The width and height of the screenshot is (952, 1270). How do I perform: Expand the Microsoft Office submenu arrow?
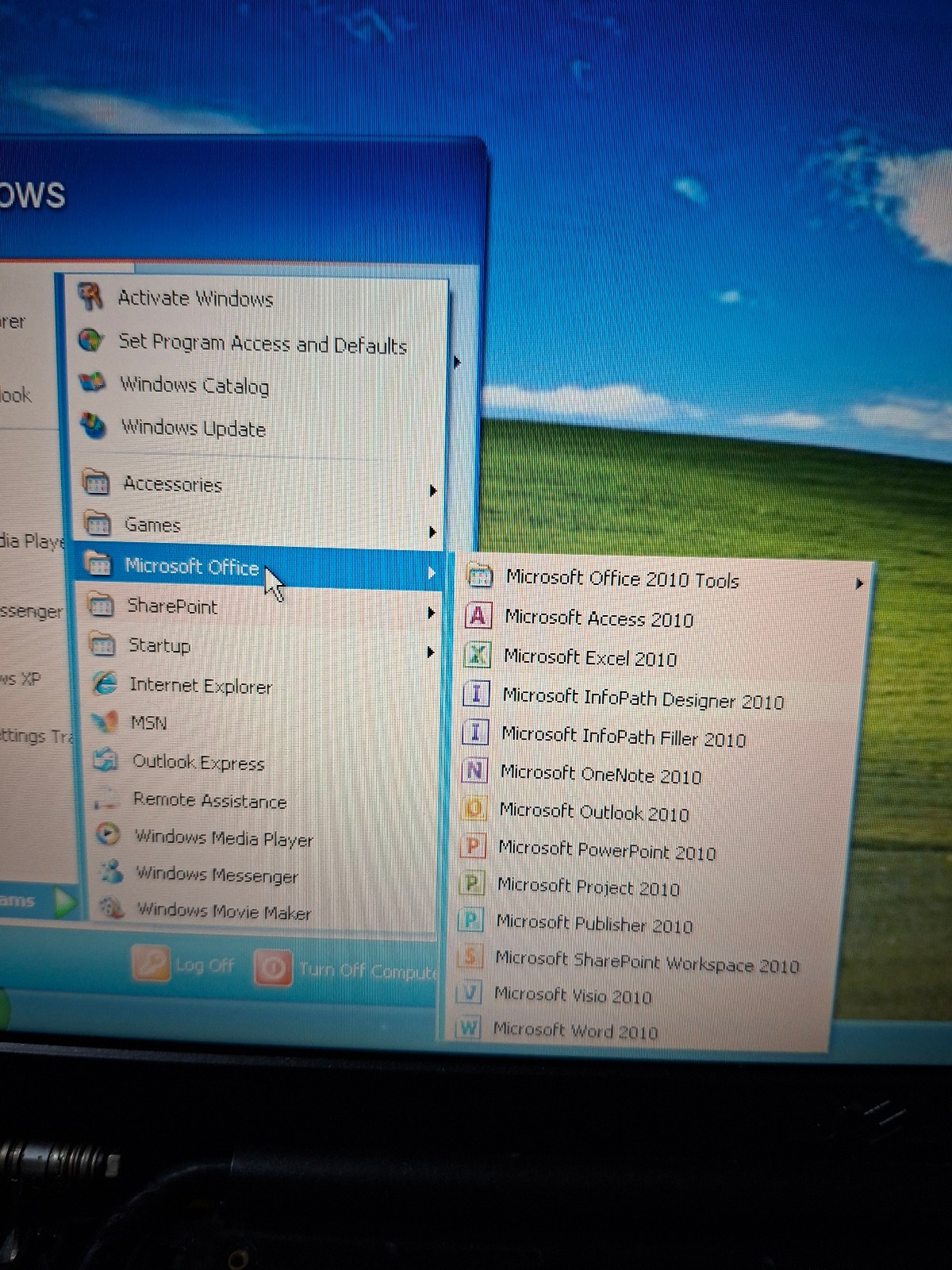pyautogui.click(x=432, y=572)
